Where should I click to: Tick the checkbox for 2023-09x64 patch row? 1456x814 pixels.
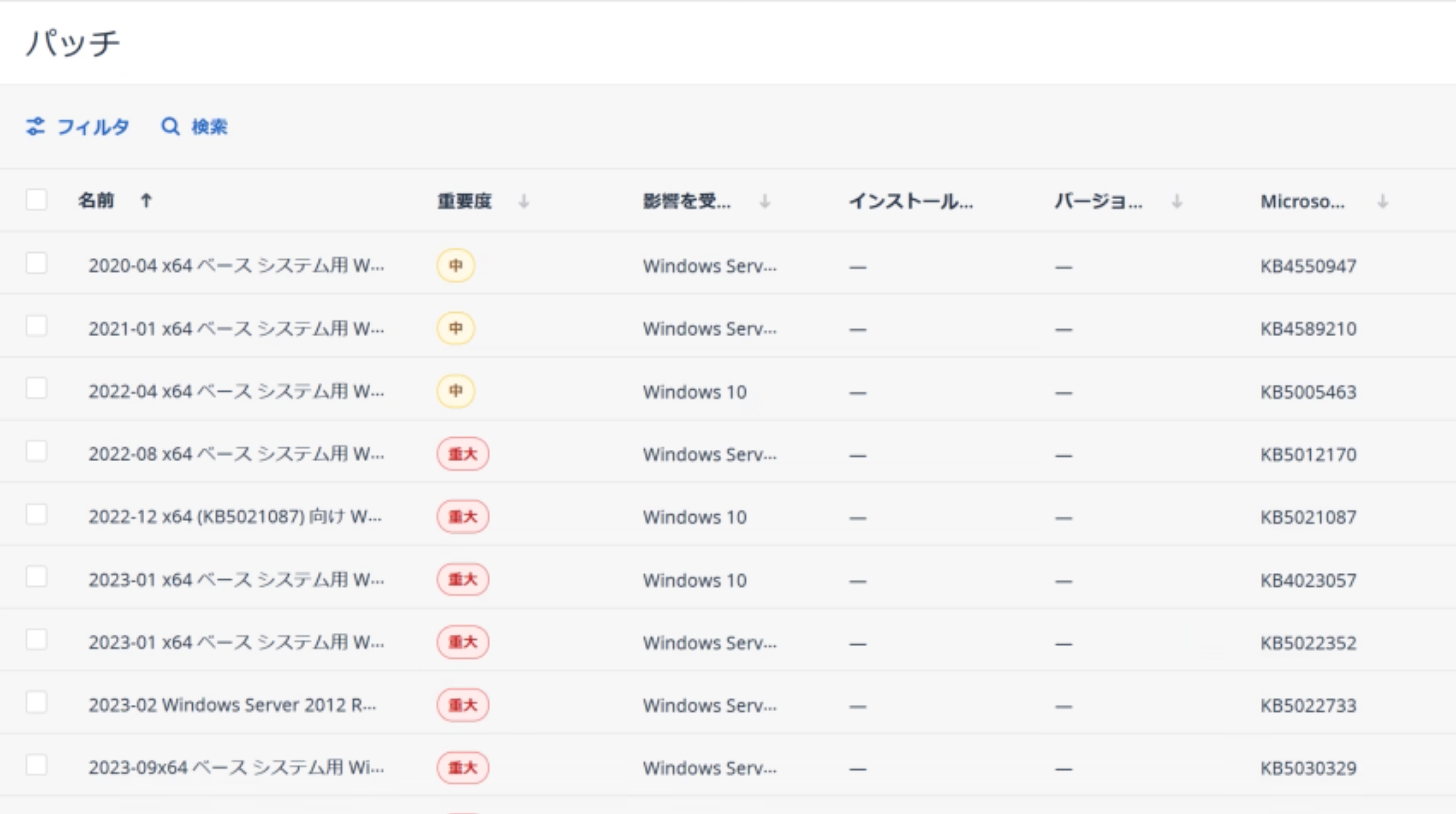tap(36, 765)
